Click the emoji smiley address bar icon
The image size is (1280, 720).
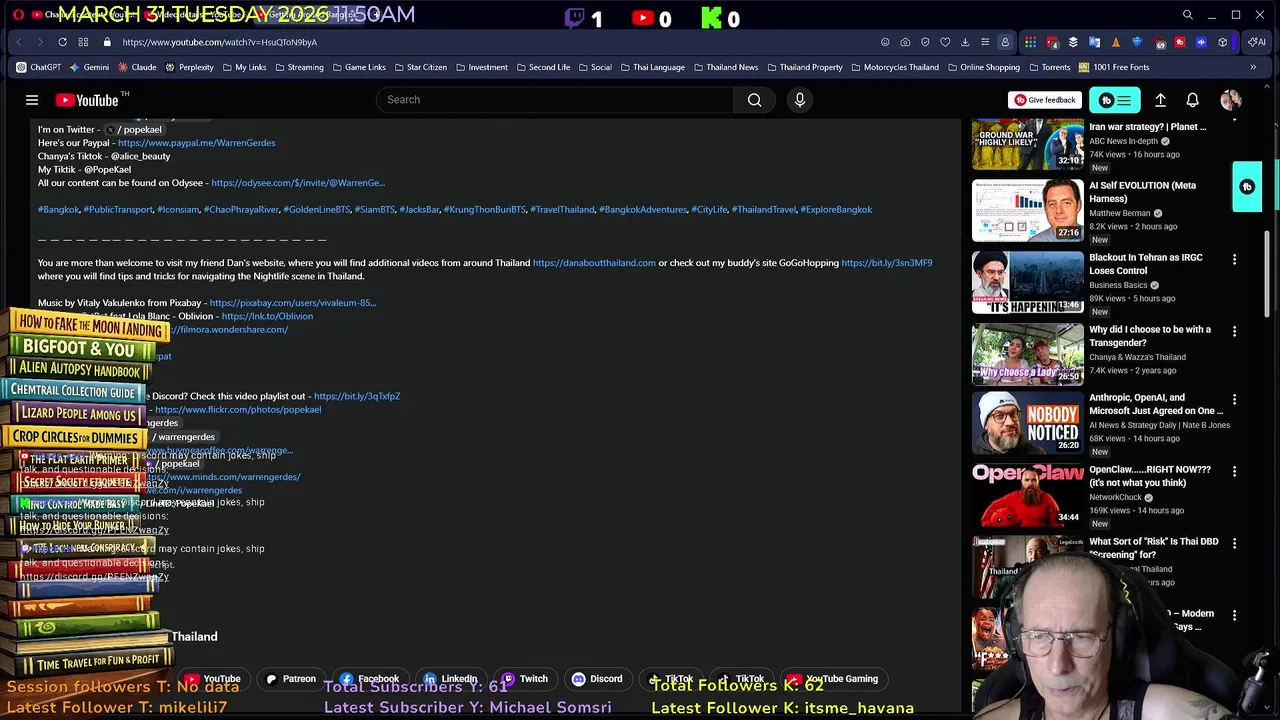(x=885, y=42)
